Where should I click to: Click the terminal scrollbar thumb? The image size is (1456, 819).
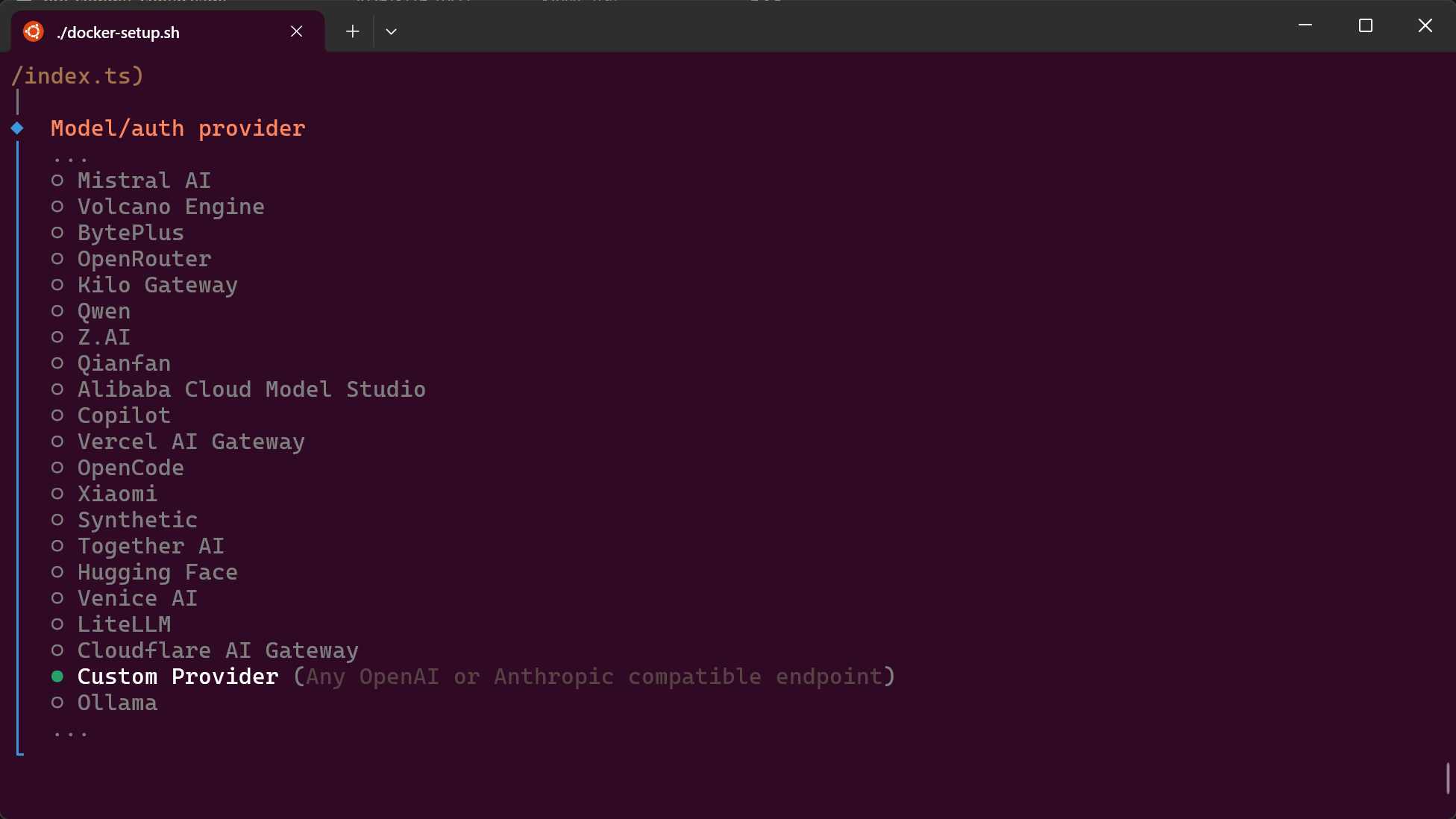click(x=1448, y=778)
